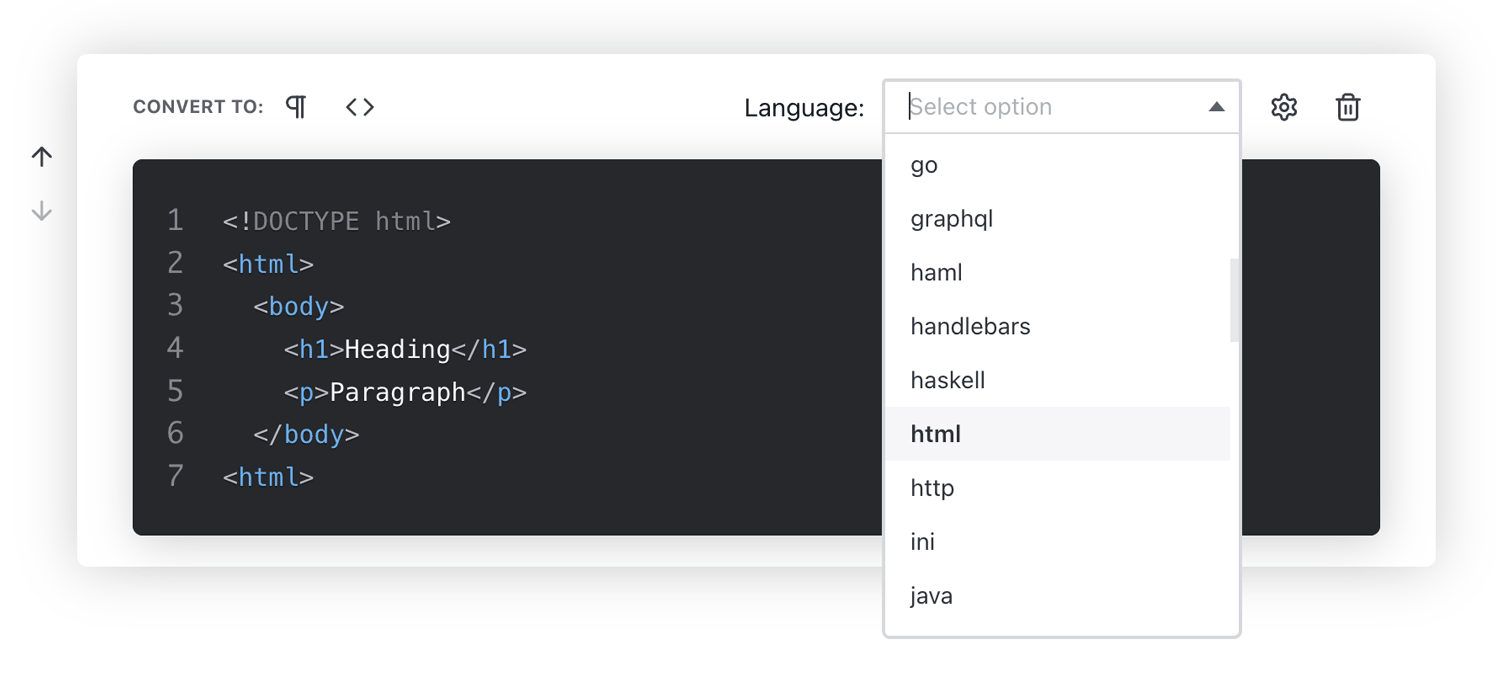Select the code brackets conversion icon

pos(359,107)
